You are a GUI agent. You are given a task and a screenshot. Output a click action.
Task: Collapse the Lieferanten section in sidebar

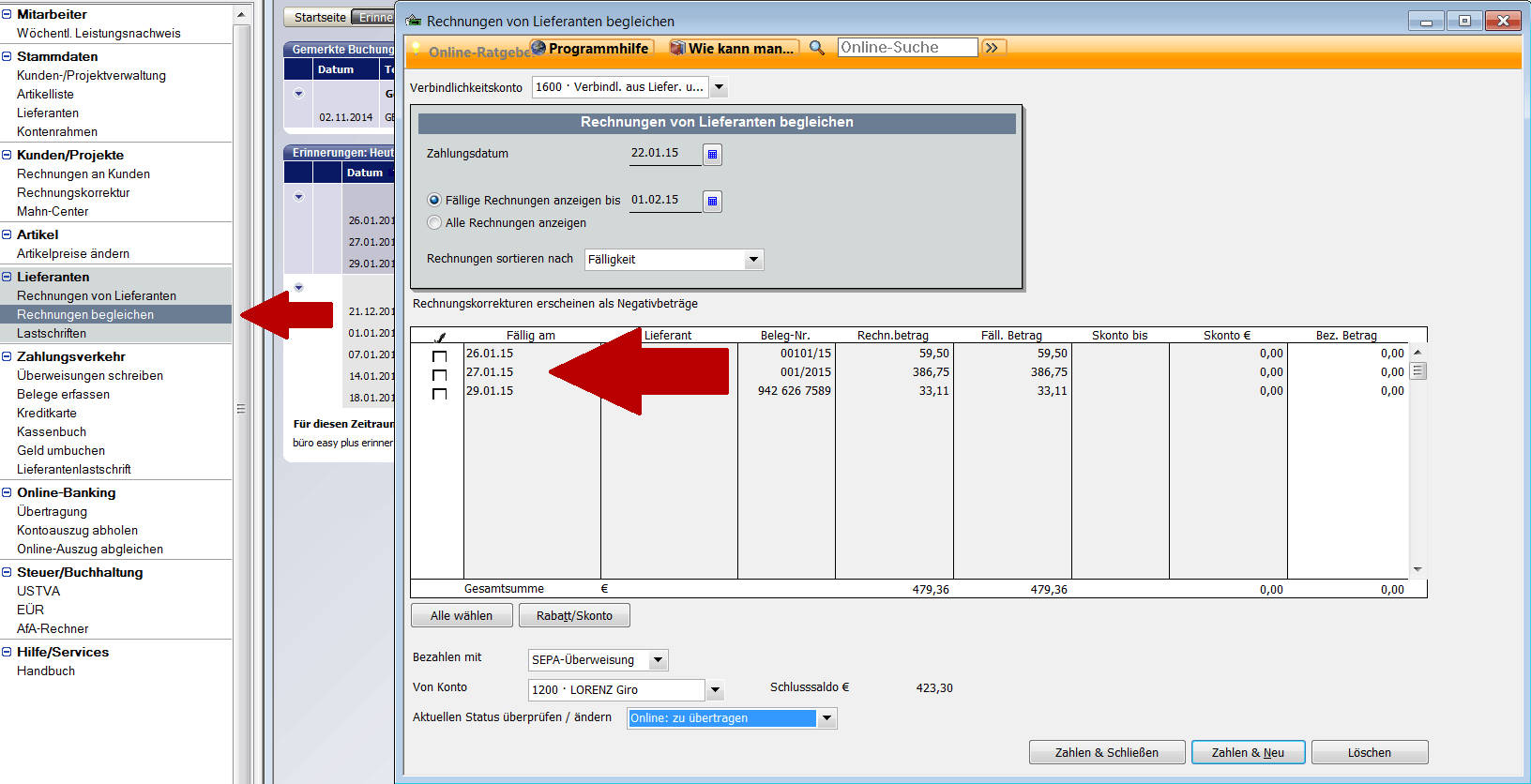[8, 278]
